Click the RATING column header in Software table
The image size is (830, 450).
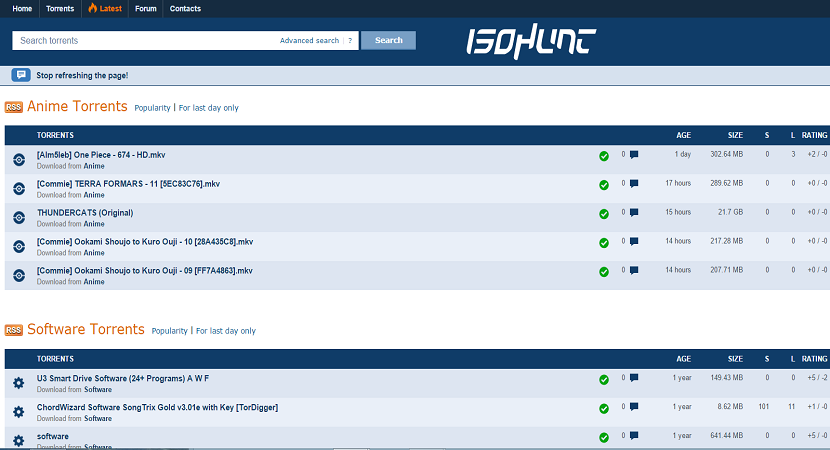(814, 359)
